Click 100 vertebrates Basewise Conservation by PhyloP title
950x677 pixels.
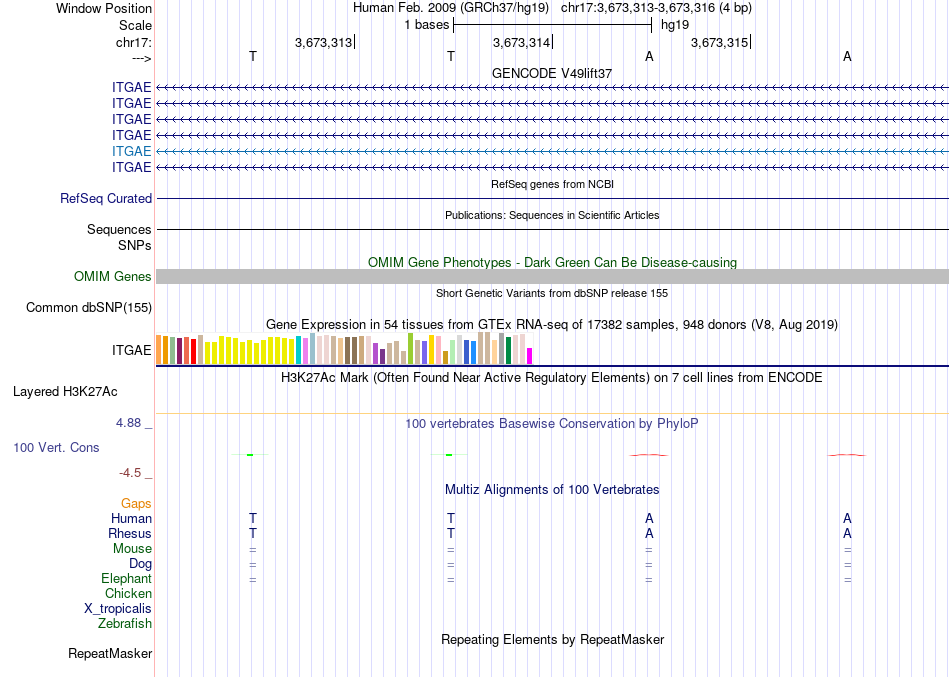click(x=552, y=424)
